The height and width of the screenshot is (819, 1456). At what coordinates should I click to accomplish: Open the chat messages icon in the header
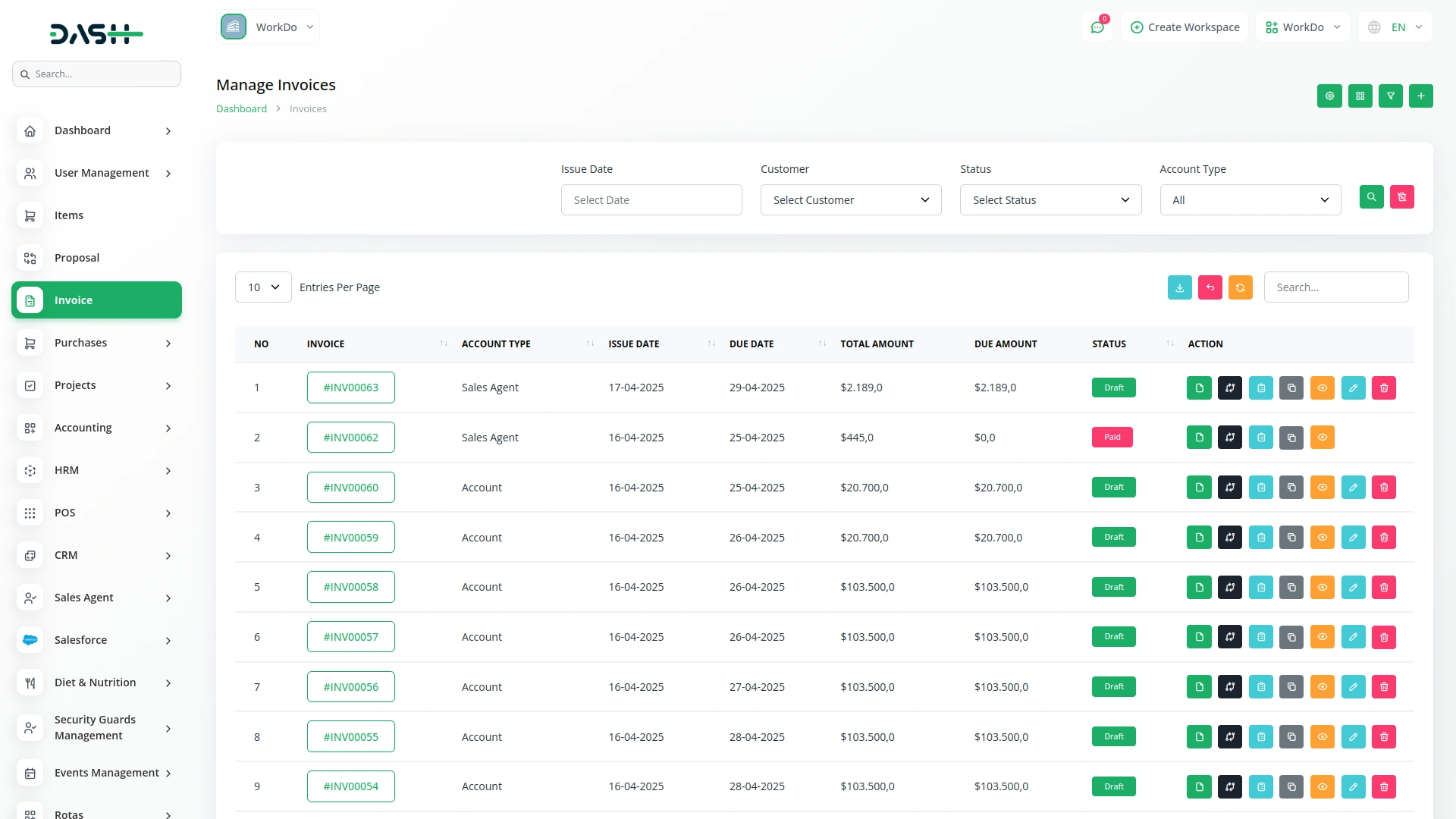coord(1097,27)
